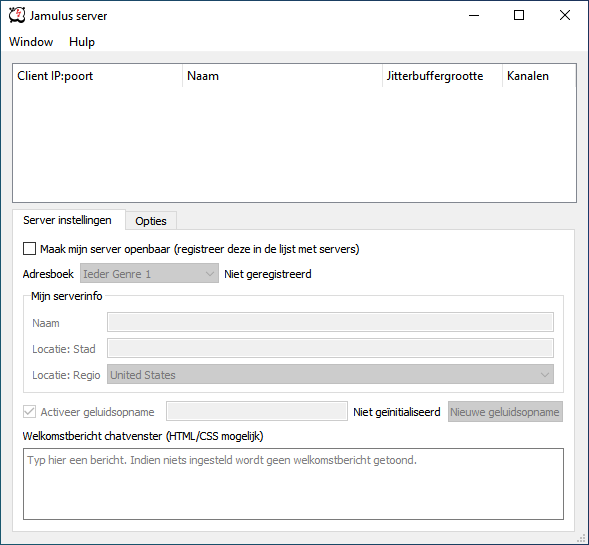Click the Niet geregistreerd status text
This screenshot has height=545, width=589.
point(268,274)
